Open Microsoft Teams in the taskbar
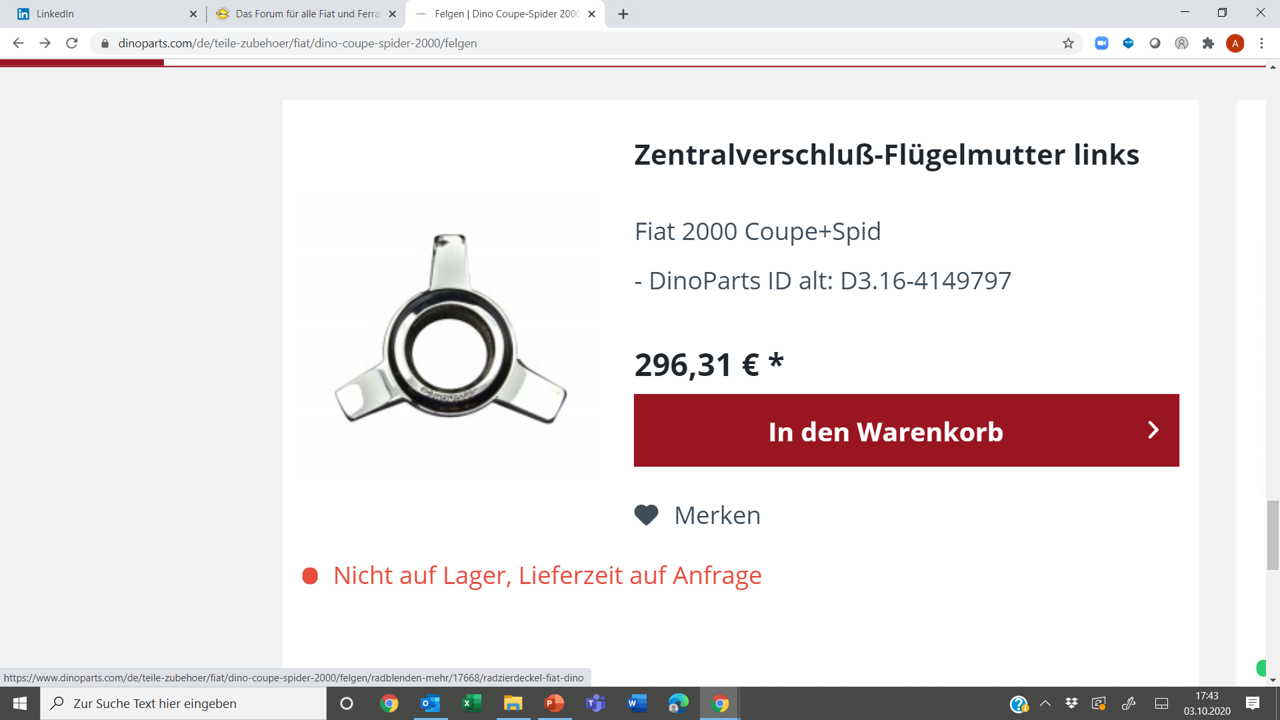 [x=595, y=703]
